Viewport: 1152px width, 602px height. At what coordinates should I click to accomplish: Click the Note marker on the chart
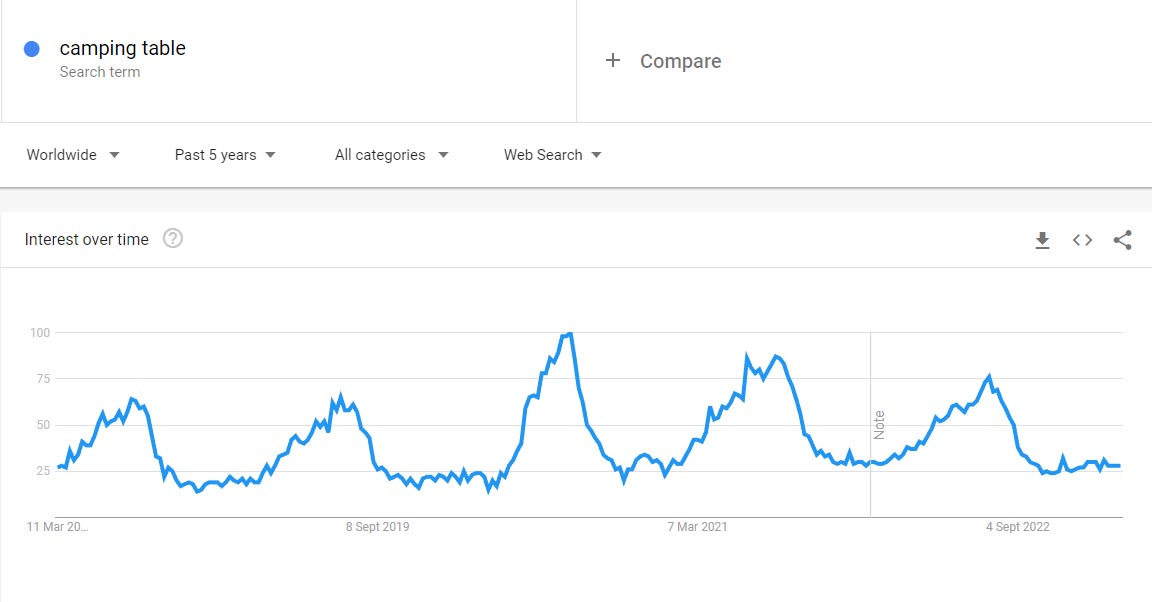[x=879, y=424]
